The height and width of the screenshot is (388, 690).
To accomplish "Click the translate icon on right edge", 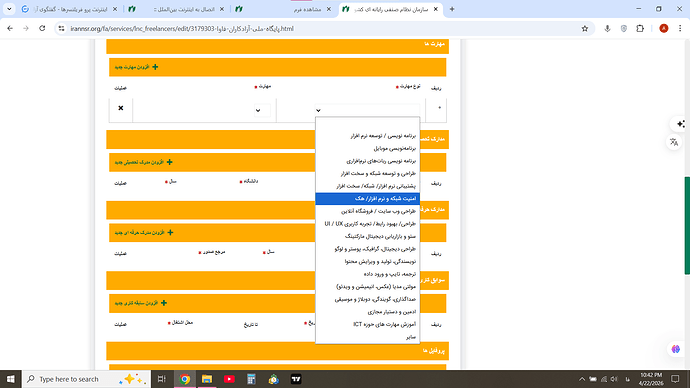I will (x=674, y=142).
